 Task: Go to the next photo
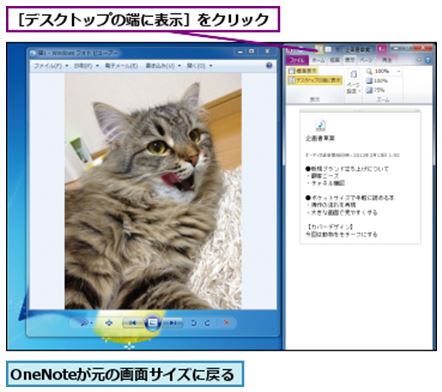[173, 323]
